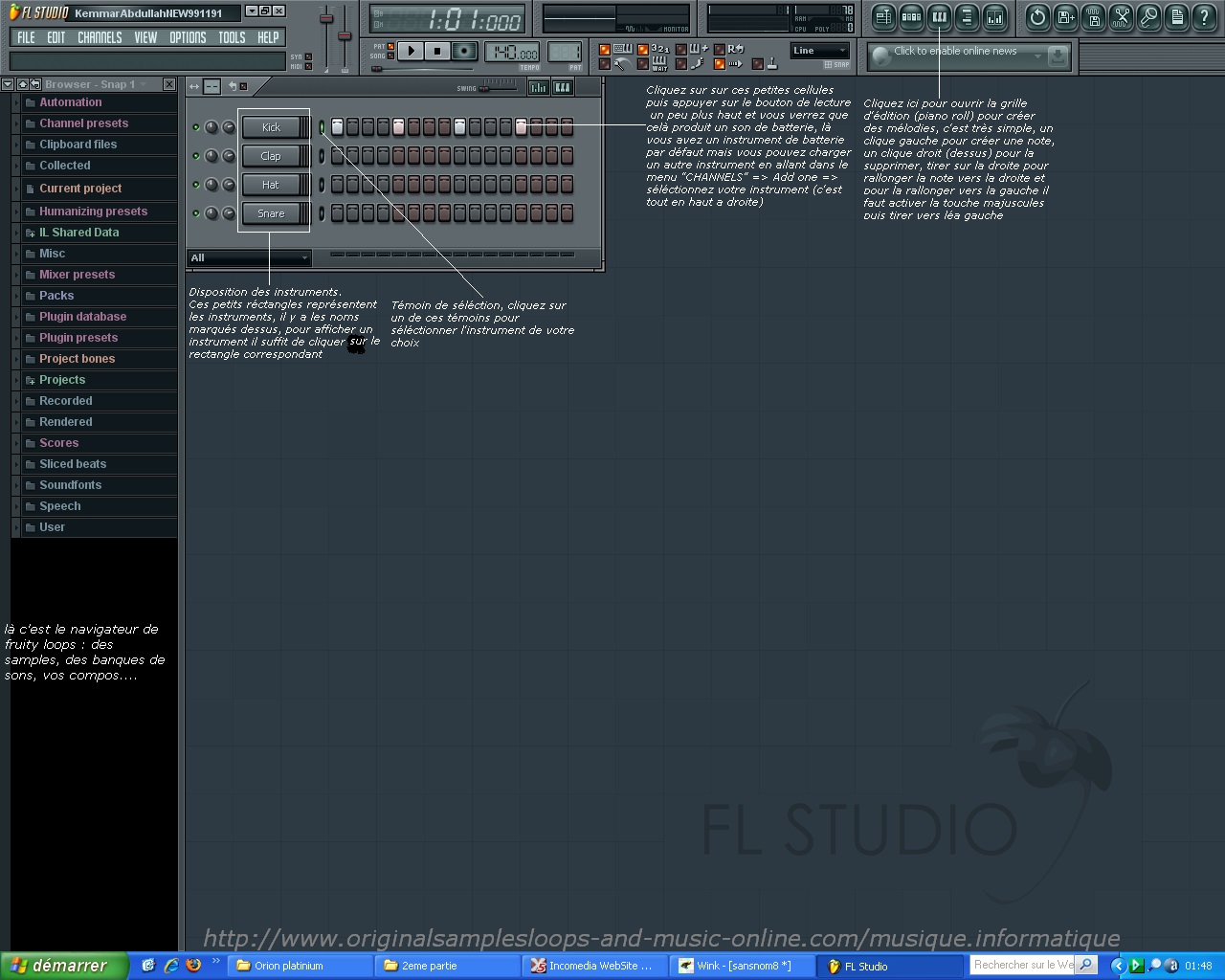Mute the Clap channel green LED
The image size is (1225, 980).
click(x=196, y=156)
